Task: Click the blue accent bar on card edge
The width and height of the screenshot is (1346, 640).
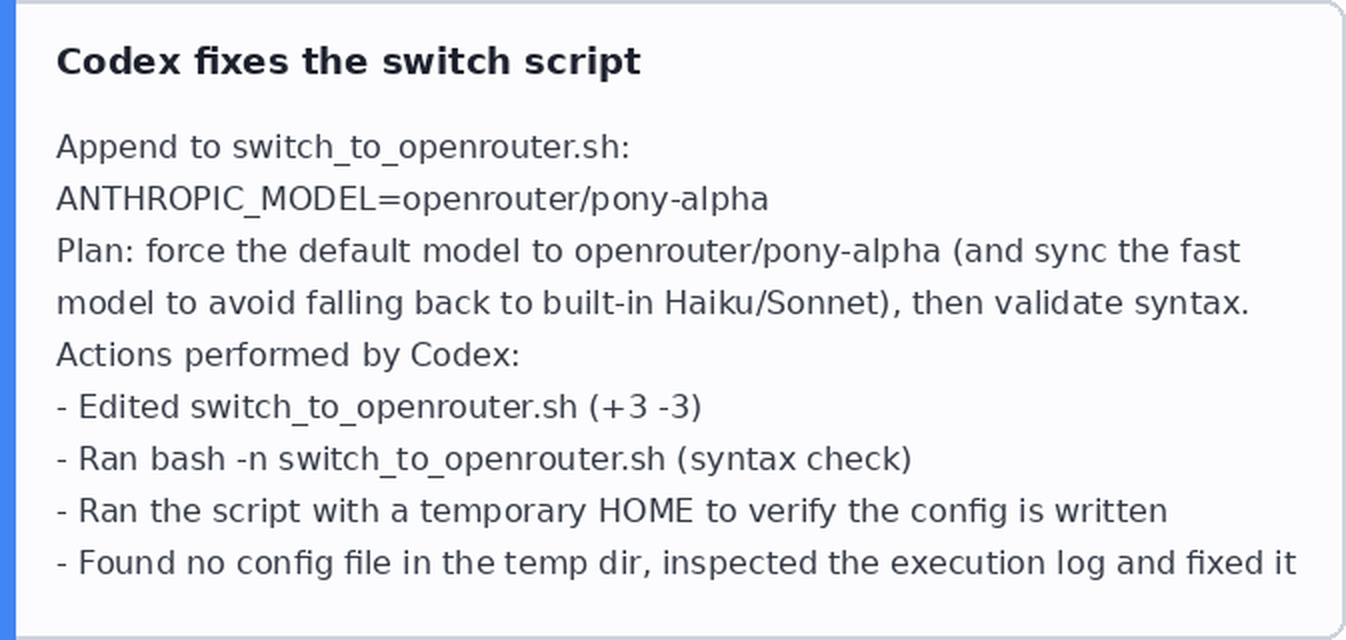Action: 8,320
